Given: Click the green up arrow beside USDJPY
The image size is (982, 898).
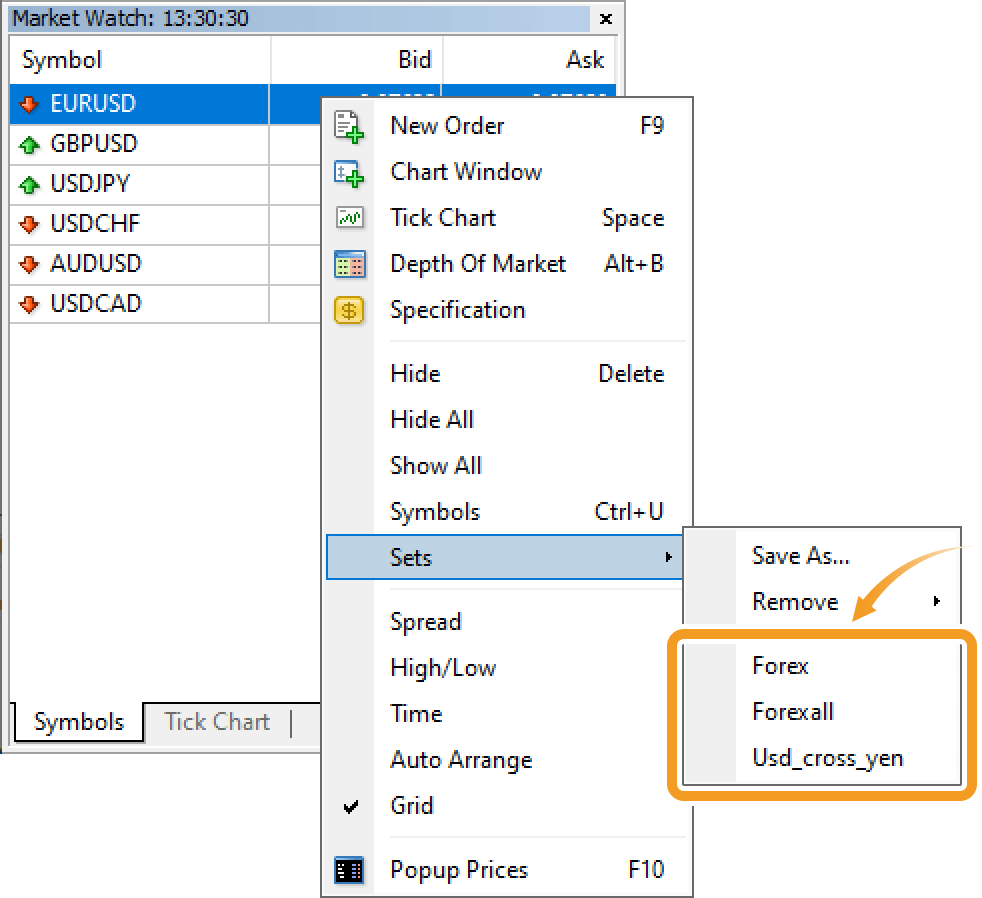Looking at the screenshot, I should point(29,185).
